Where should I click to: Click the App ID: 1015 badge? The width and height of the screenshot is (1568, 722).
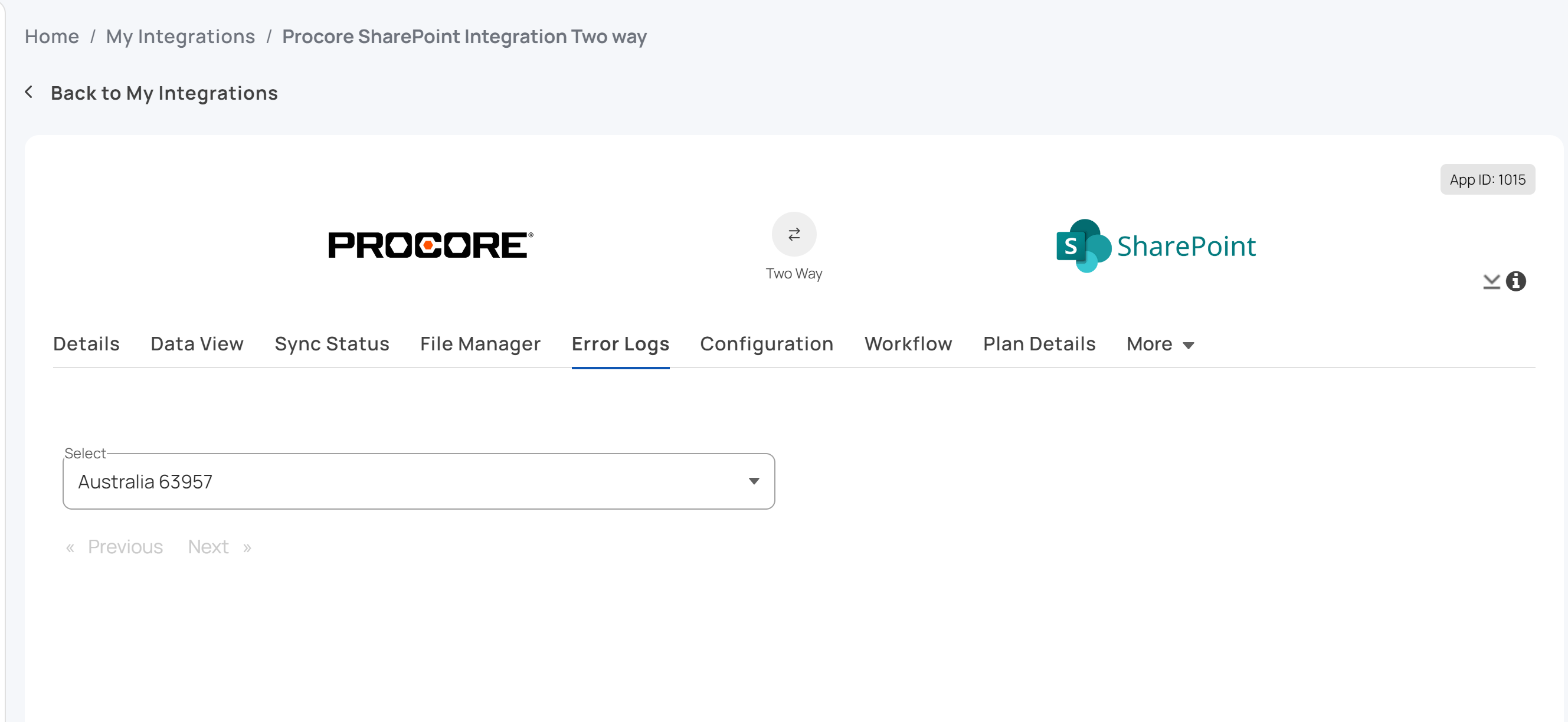1487,179
